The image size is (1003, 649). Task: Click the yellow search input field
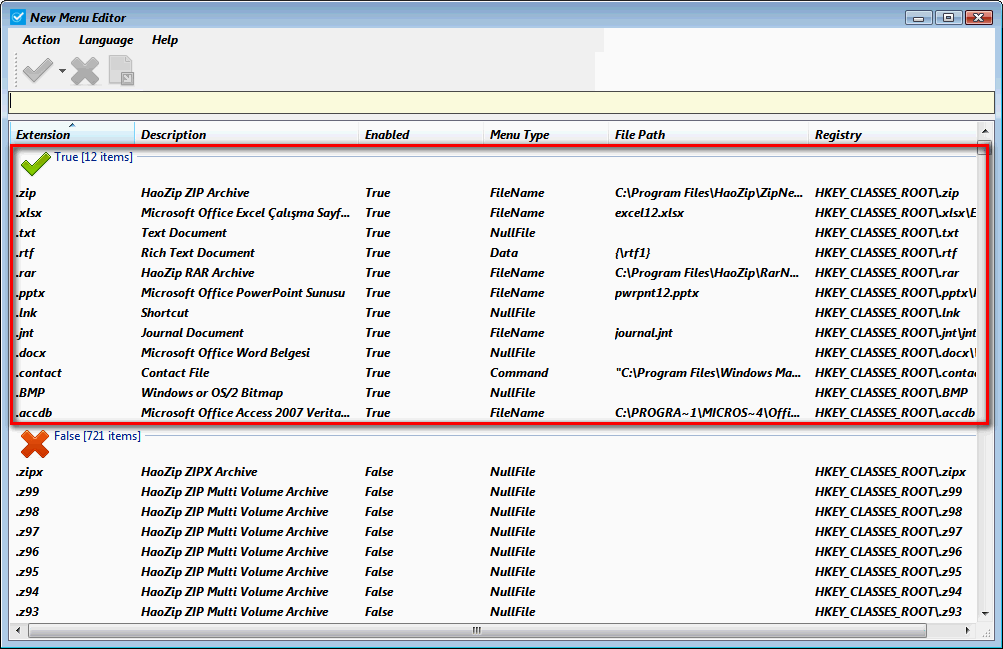coord(502,102)
